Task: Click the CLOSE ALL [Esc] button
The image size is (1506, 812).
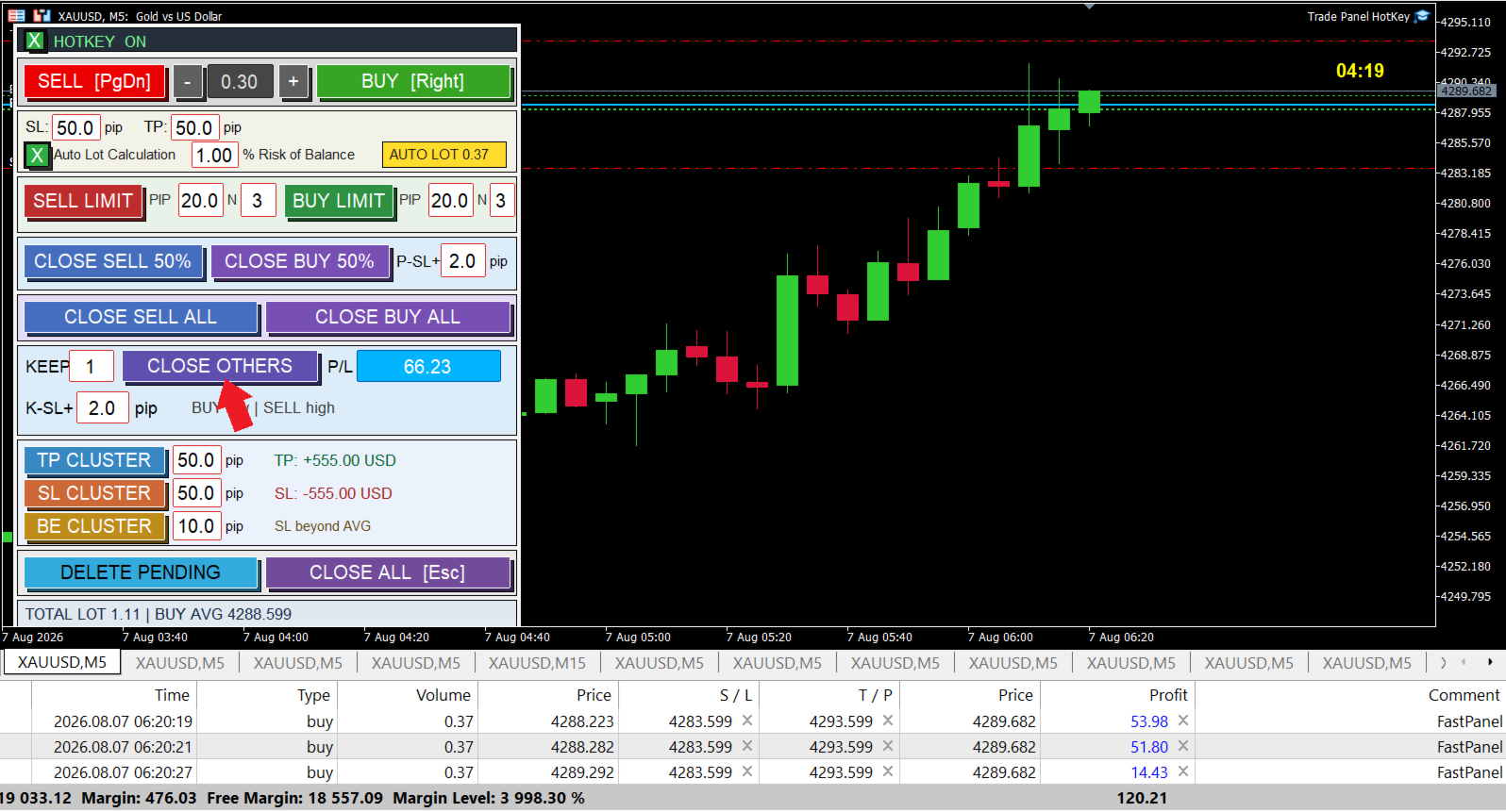Action: click(x=388, y=572)
